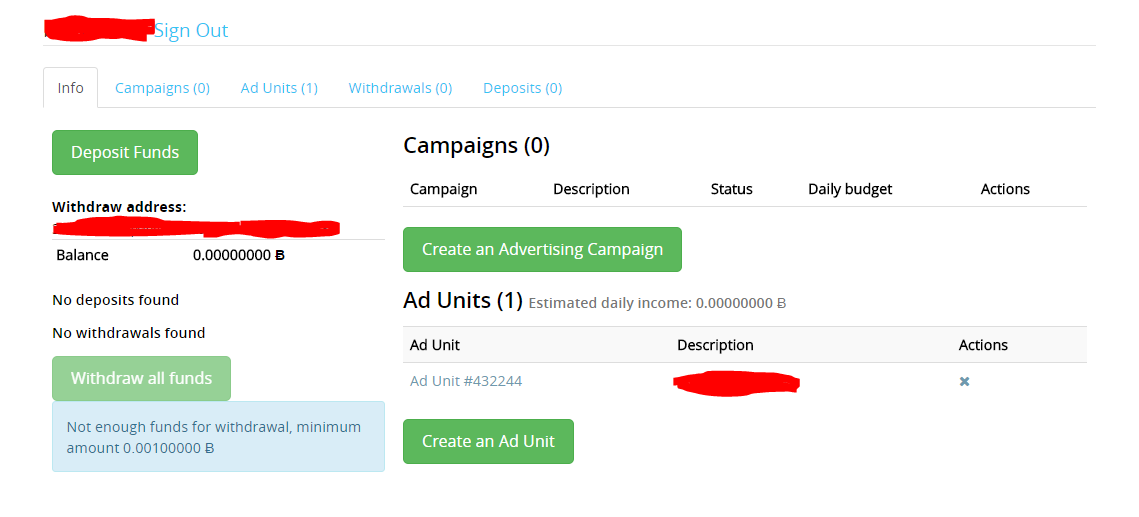Click the Estimated daily income text
This screenshot has width=1139, height=517.
(x=656, y=303)
